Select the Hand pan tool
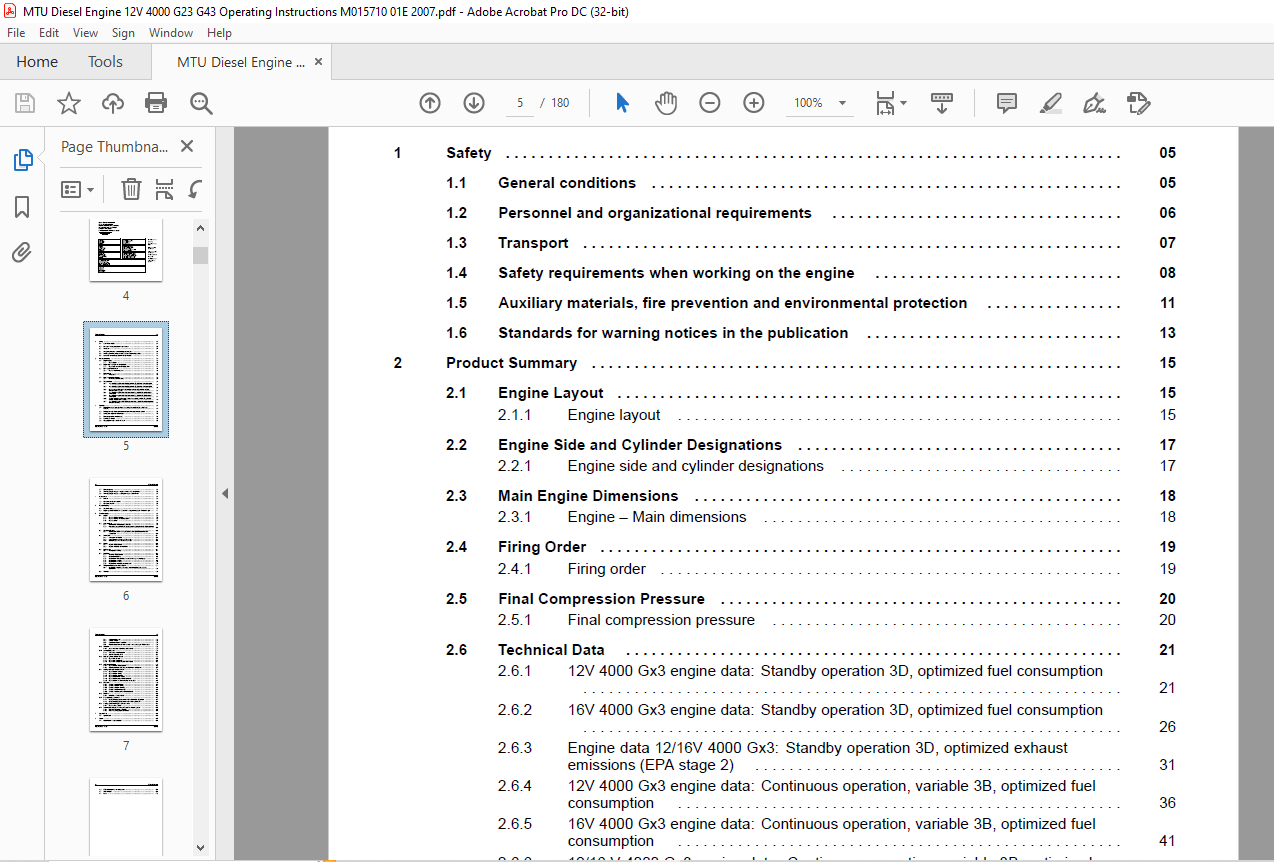The height and width of the screenshot is (862, 1274). [x=666, y=103]
